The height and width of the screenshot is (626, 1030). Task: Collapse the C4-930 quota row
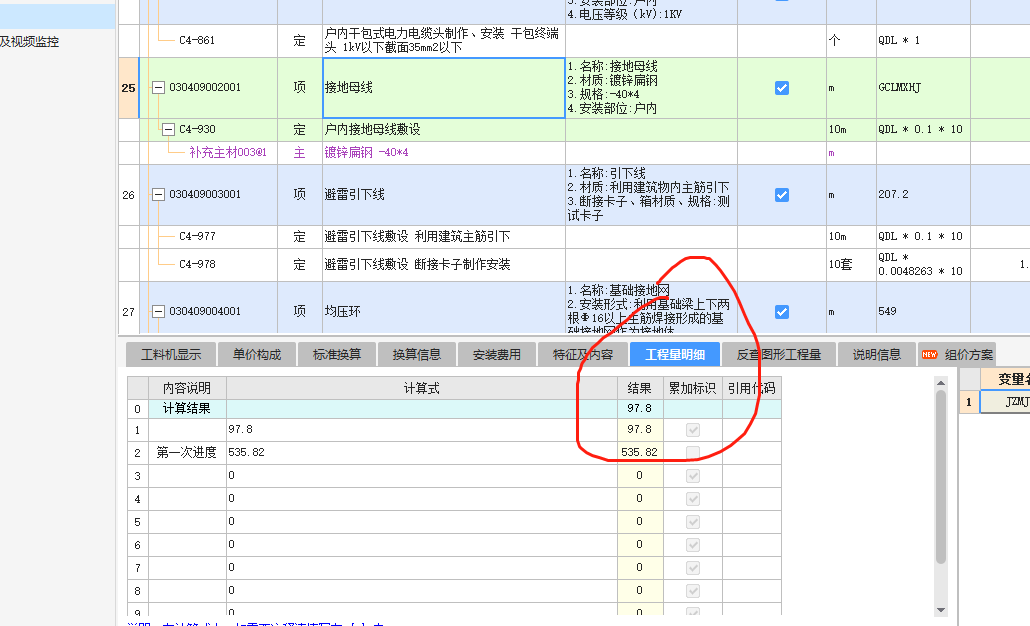(168, 129)
